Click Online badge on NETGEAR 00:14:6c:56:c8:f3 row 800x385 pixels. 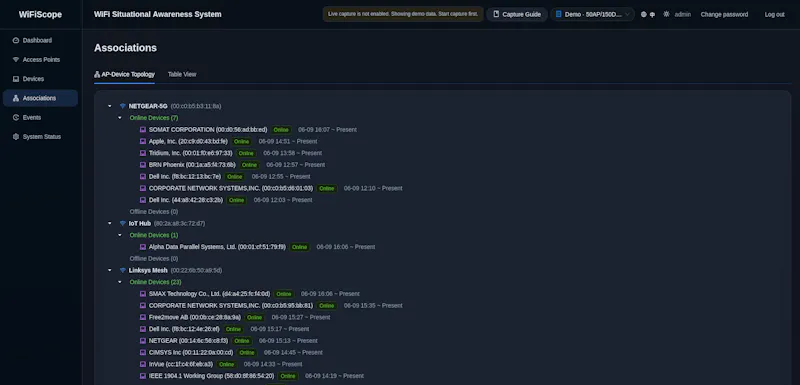click(x=242, y=341)
